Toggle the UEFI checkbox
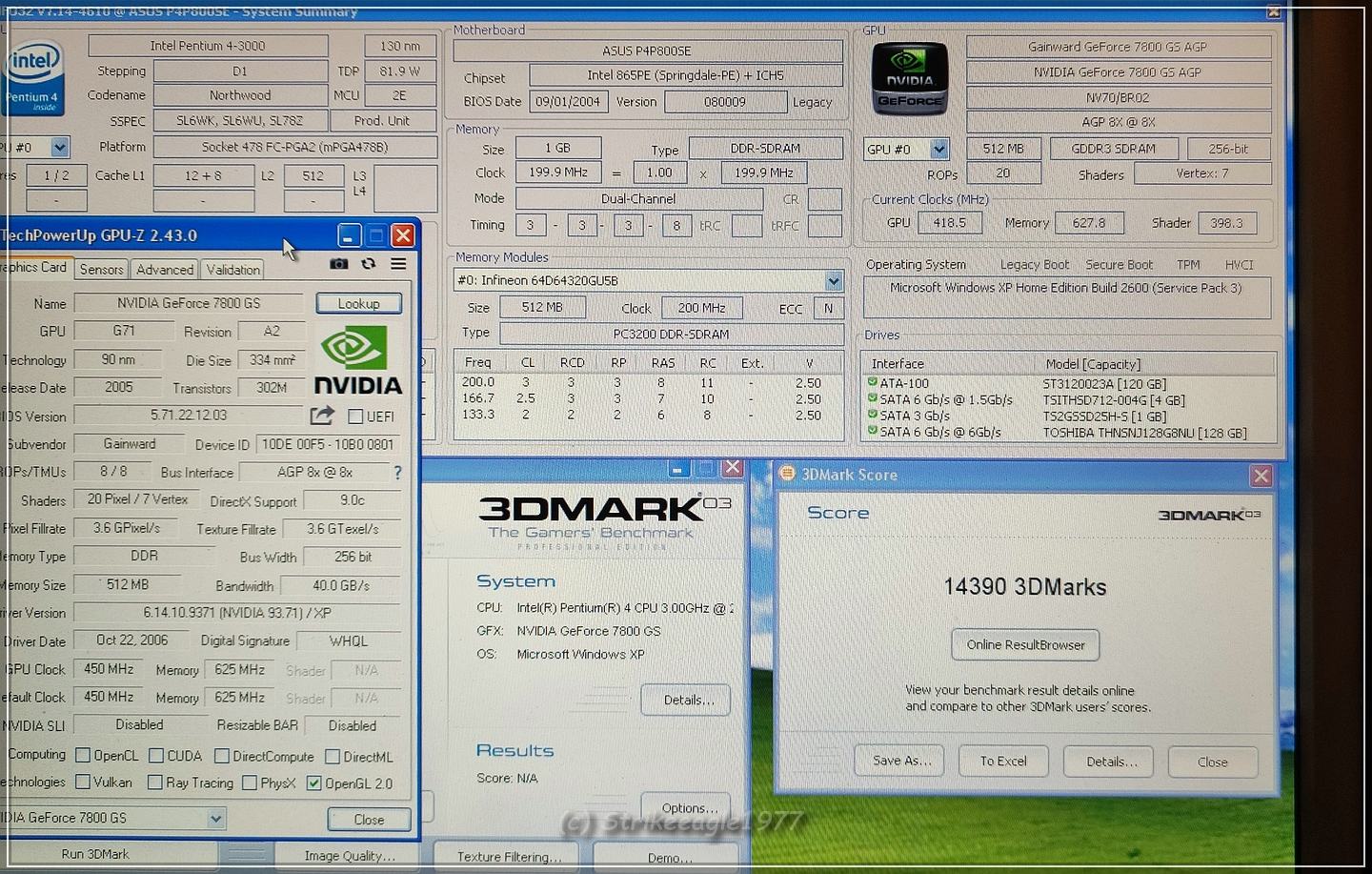Viewport: 1372px width, 874px height. pyautogui.click(x=355, y=417)
